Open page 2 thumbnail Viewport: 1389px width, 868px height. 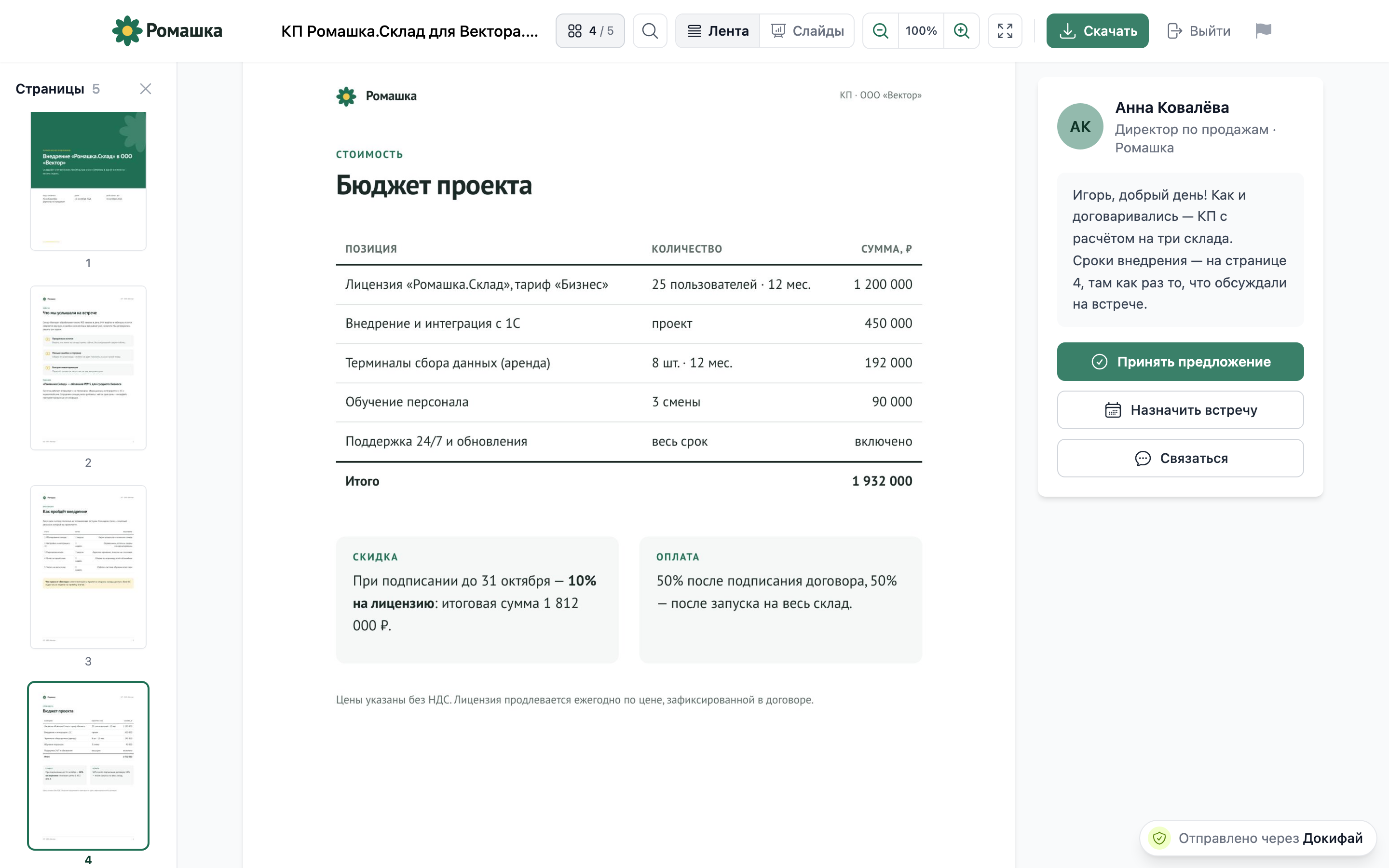tap(88, 368)
